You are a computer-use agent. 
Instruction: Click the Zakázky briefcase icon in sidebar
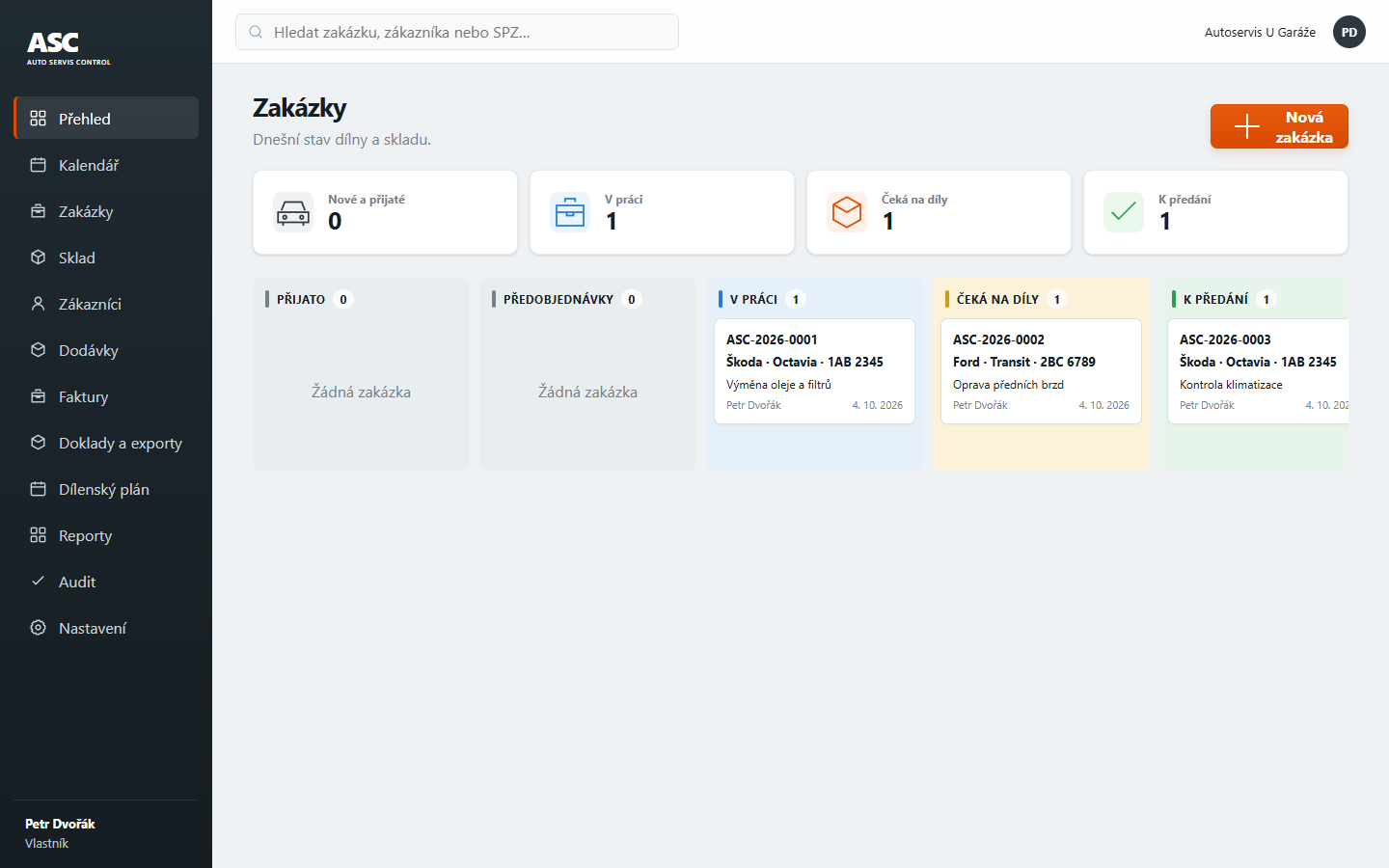(x=38, y=211)
